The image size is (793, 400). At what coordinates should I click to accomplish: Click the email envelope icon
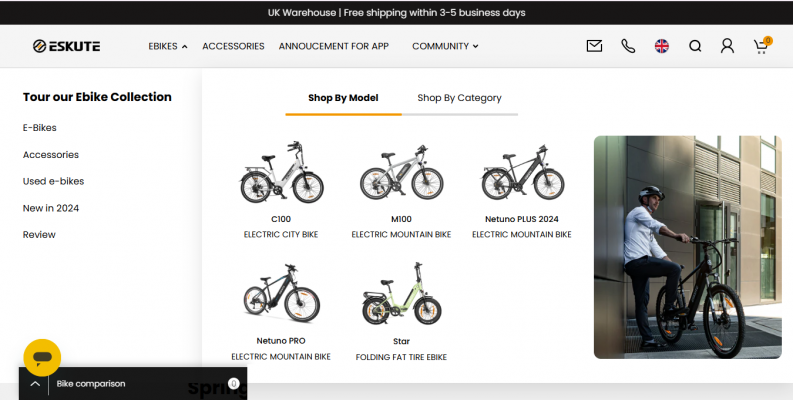594,46
